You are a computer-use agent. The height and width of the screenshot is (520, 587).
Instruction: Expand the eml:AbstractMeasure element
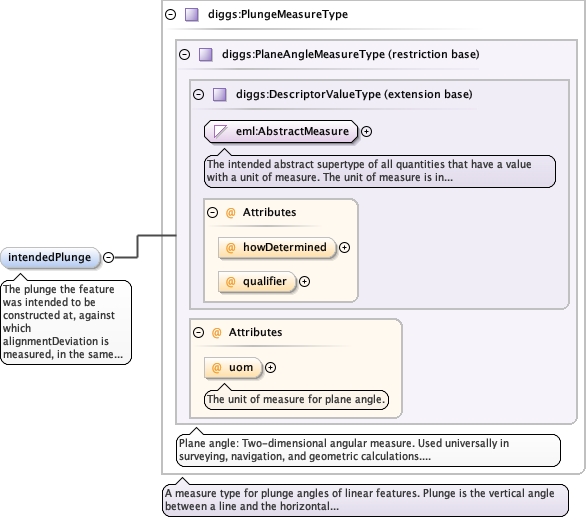367,132
